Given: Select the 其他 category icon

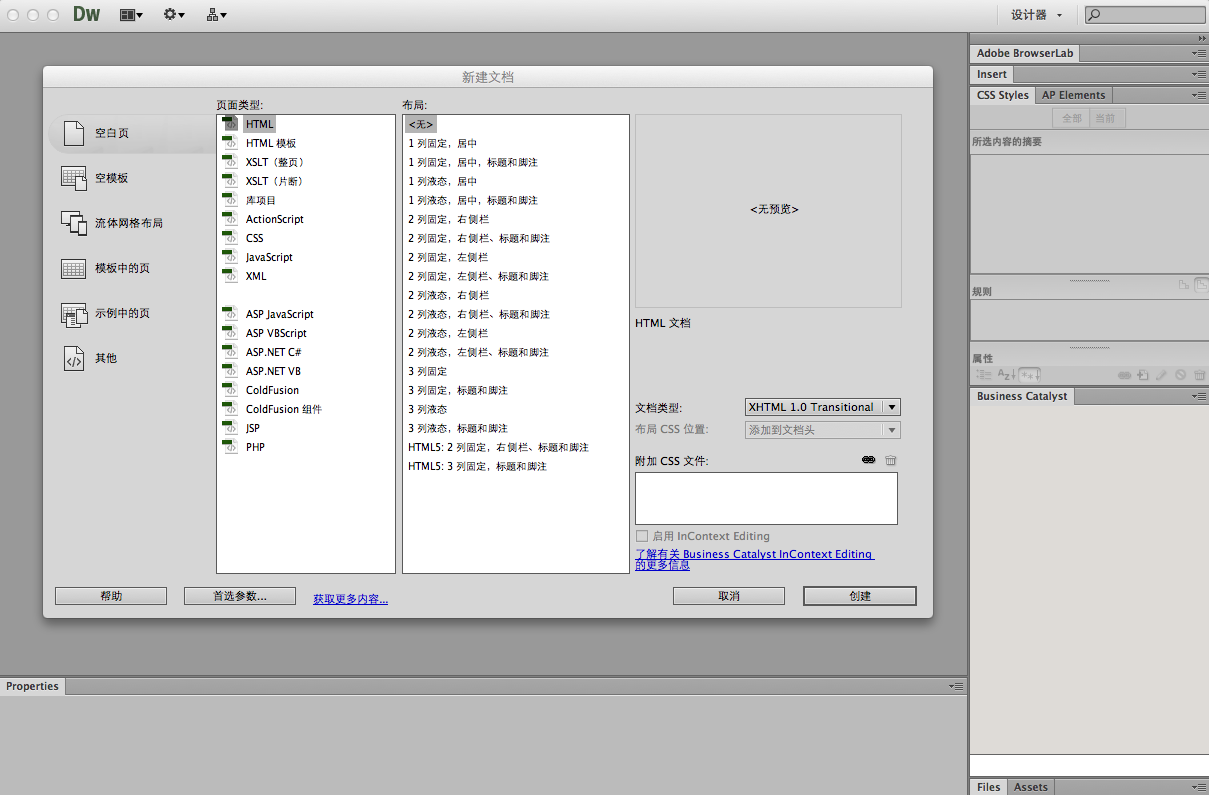Looking at the screenshot, I should tap(74, 358).
